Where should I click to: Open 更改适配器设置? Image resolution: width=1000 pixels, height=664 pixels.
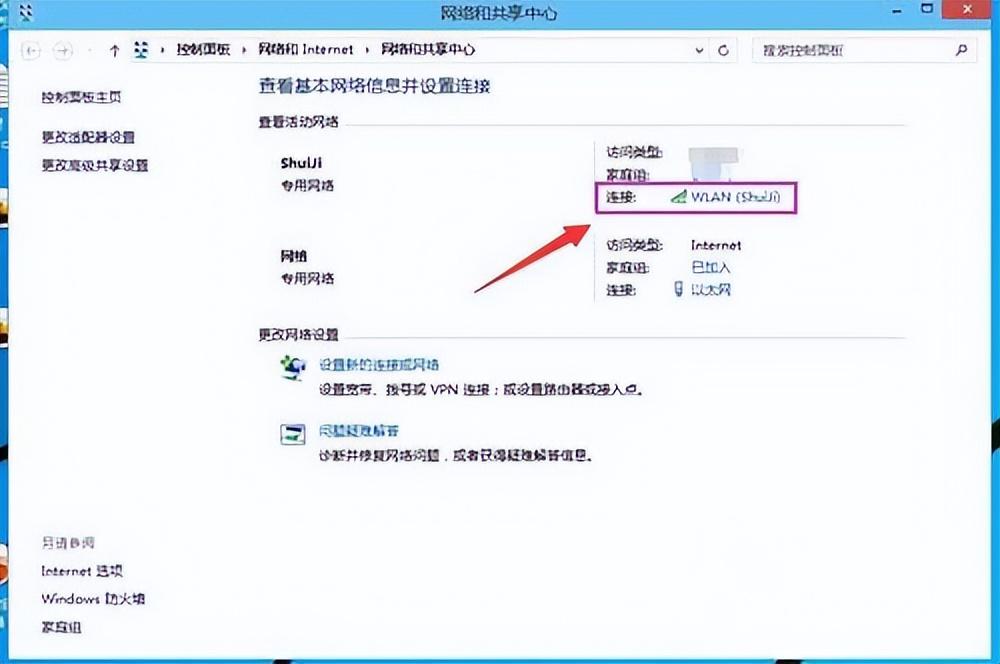pyautogui.click(x=88, y=137)
